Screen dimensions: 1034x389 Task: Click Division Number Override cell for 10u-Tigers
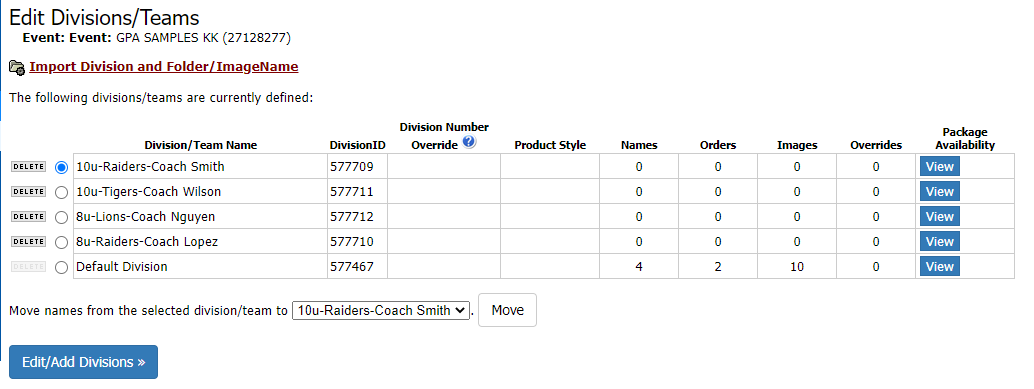(x=444, y=192)
